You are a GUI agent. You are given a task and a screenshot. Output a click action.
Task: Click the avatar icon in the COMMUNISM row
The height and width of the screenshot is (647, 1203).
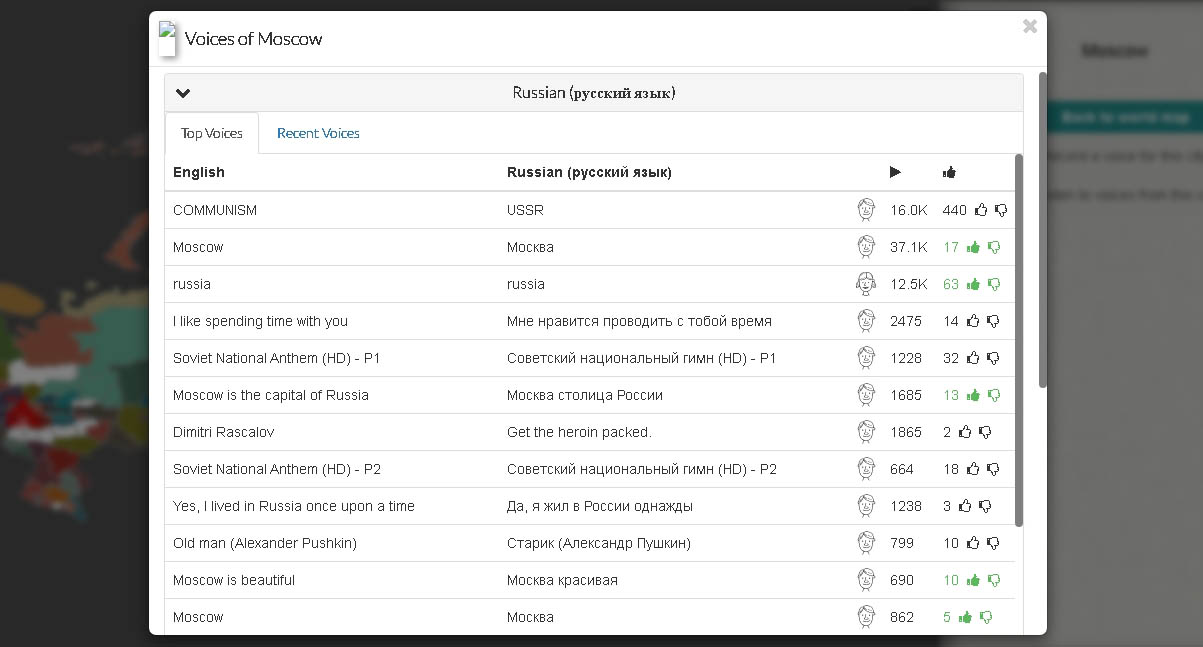pos(866,210)
